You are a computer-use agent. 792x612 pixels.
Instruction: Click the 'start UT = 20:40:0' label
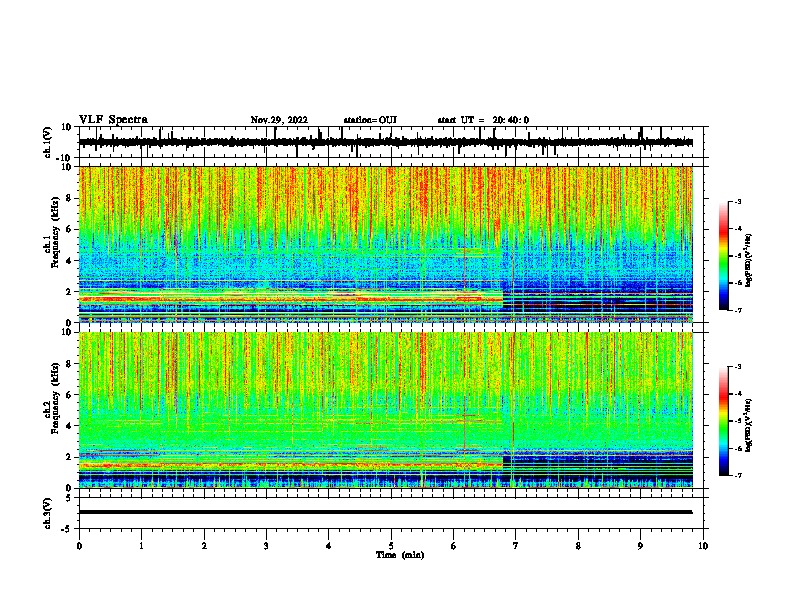[x=483, y=120]
